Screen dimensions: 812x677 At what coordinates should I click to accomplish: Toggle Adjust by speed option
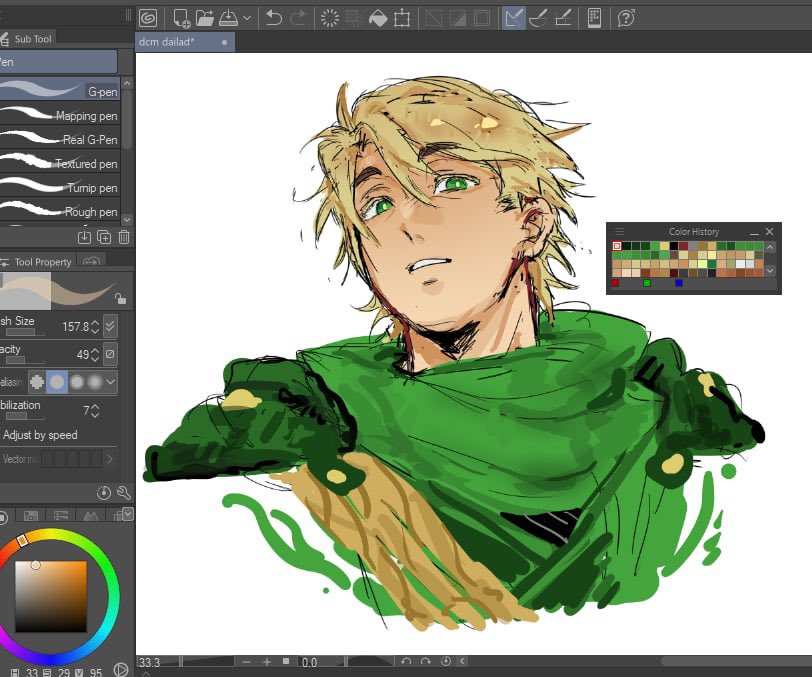point(40,435)
